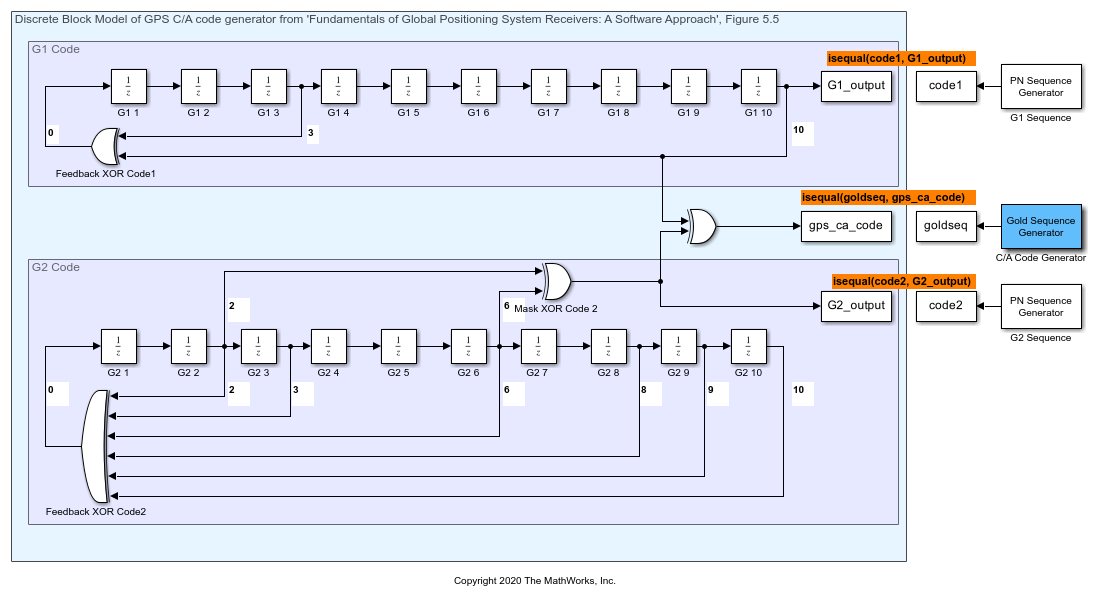Select the G2 3 unit delay block
Screen dimensions: 1098x599
click(x=258, y=347)
